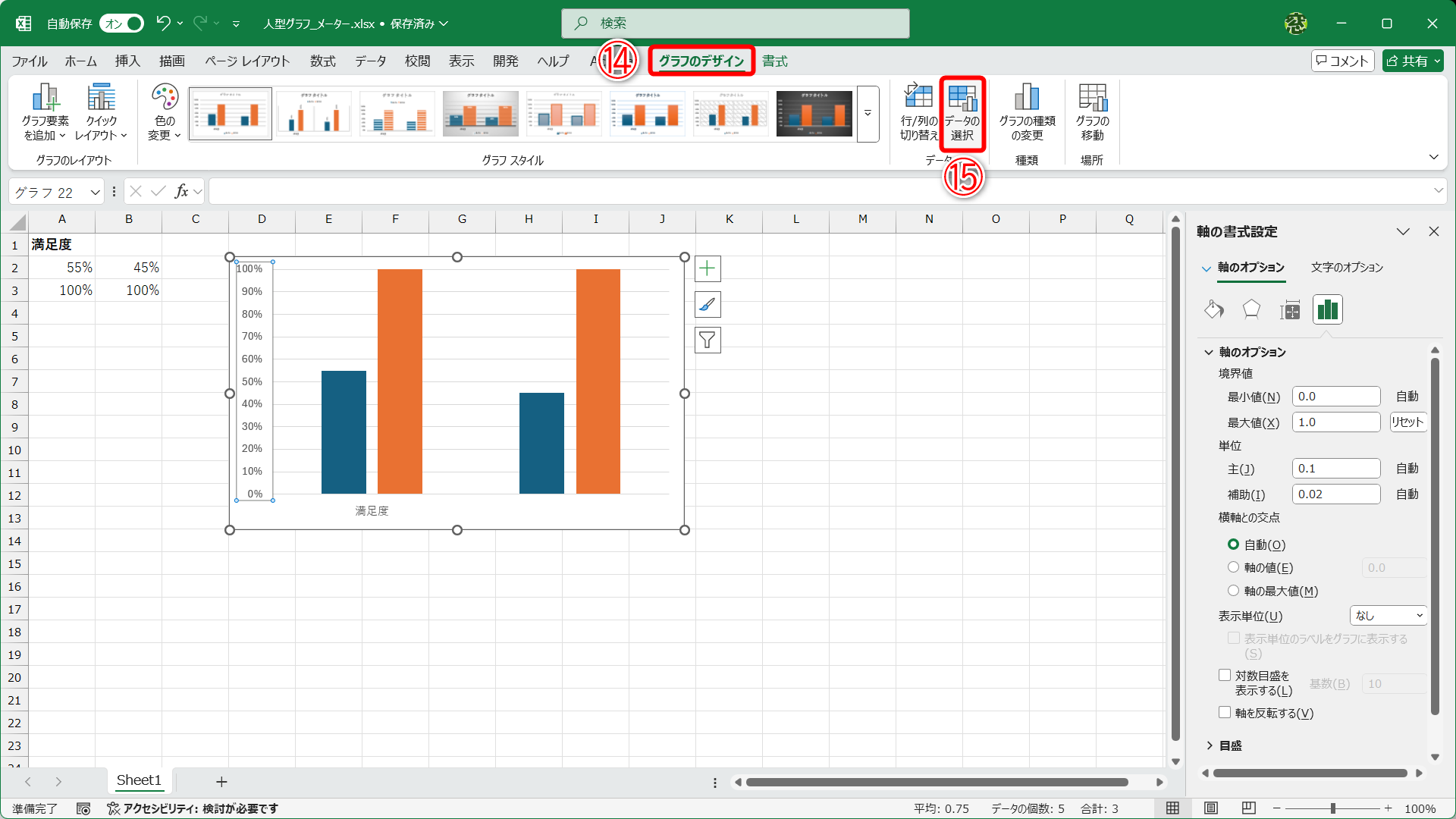Viewport: 1456px width, 819px height.
Task: Click the リセット (Reset) button for the maximum value
Action: coord(1407,422)
